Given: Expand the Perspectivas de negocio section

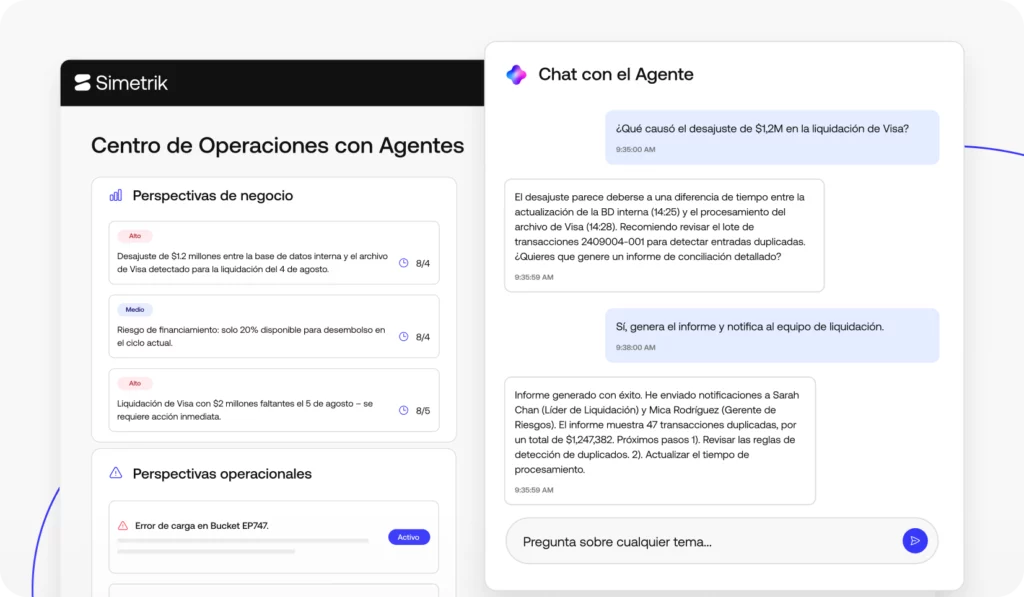Looking at the screenshot, I should (x=212, y=196).
